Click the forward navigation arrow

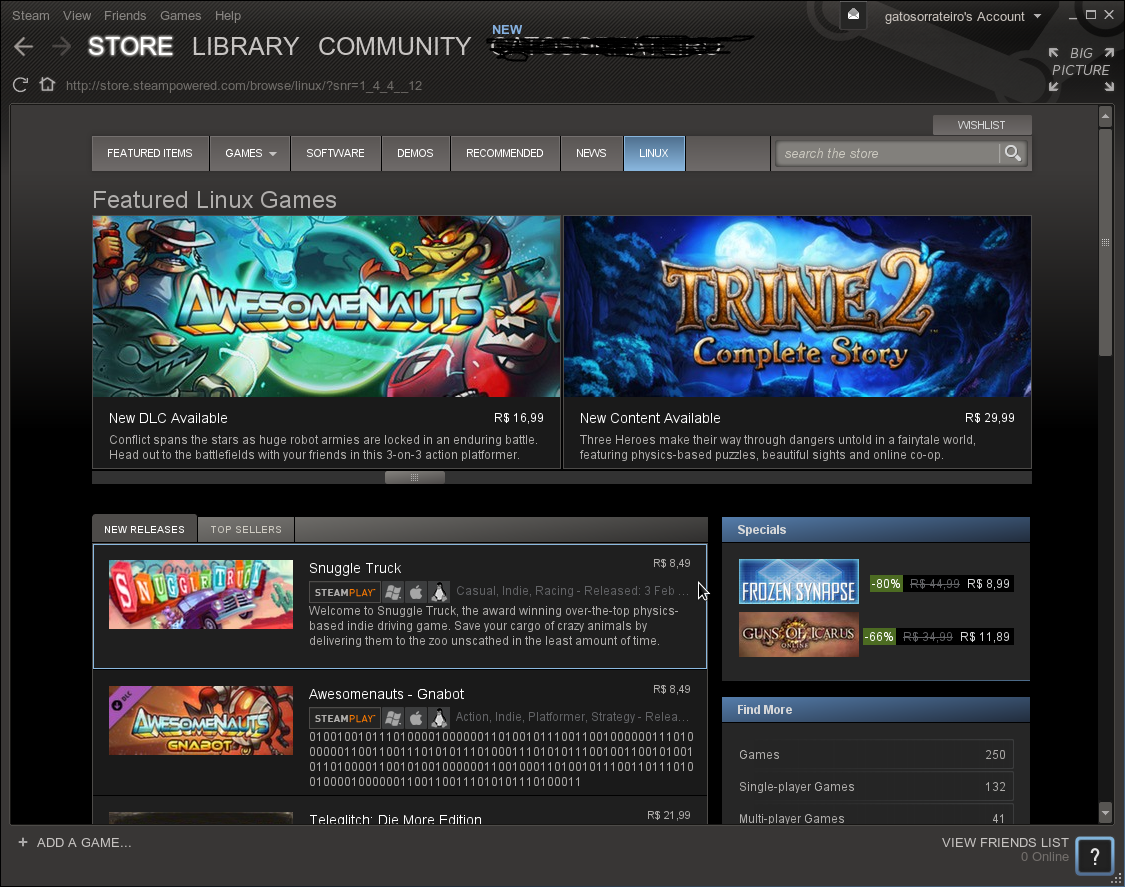pos(62,47)
